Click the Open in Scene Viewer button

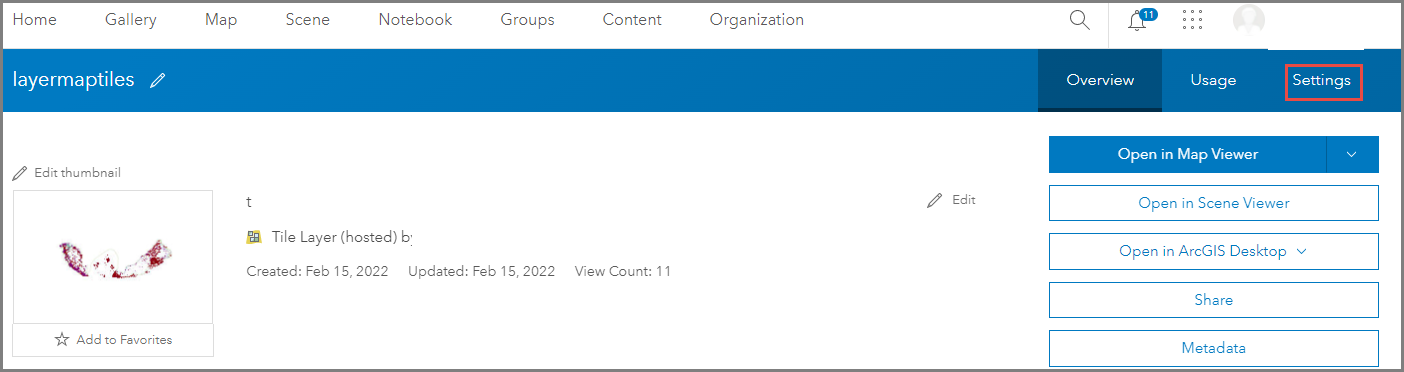coord(1214,203)
